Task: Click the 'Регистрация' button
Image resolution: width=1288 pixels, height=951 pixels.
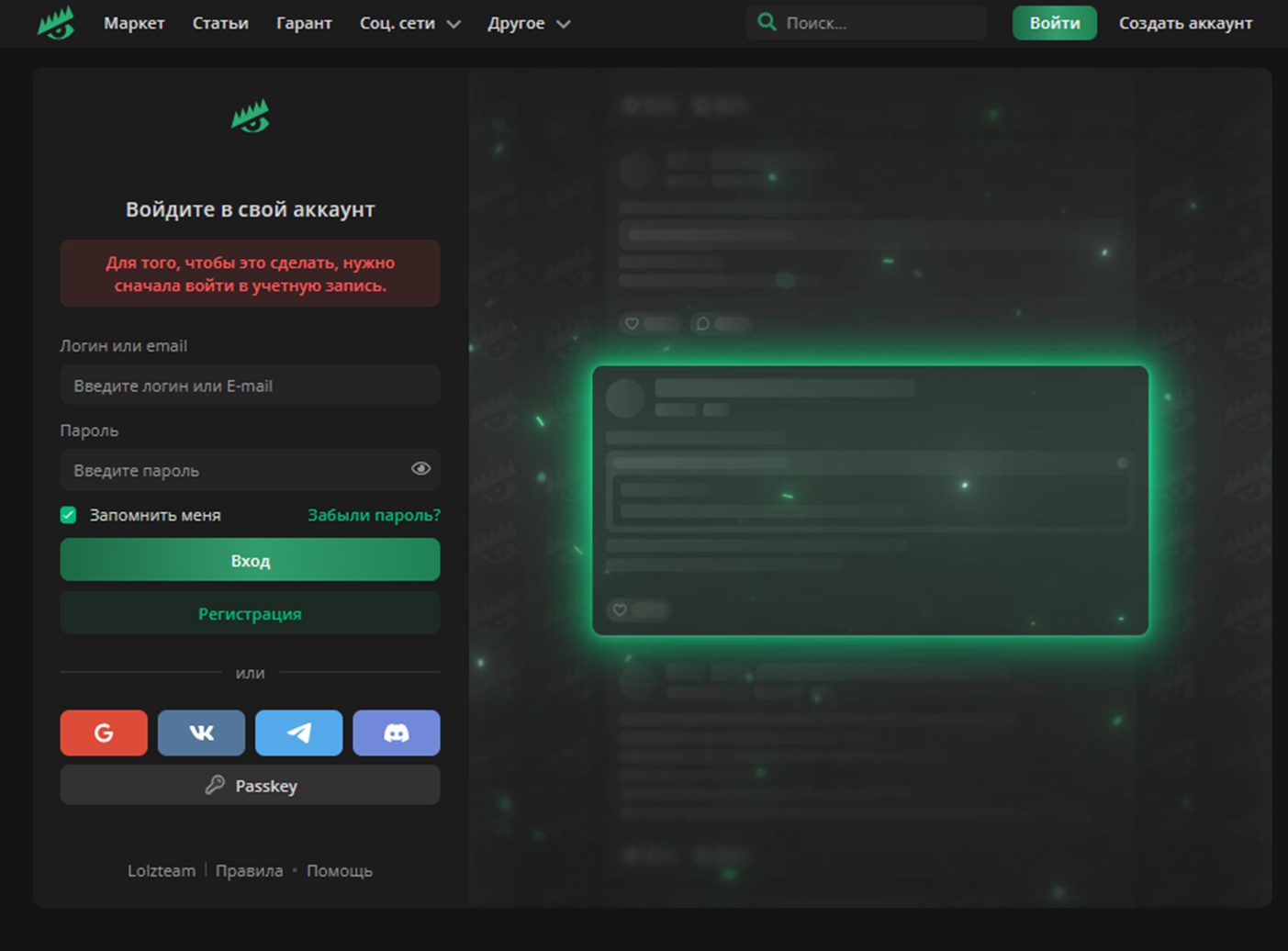Action: 250,613
